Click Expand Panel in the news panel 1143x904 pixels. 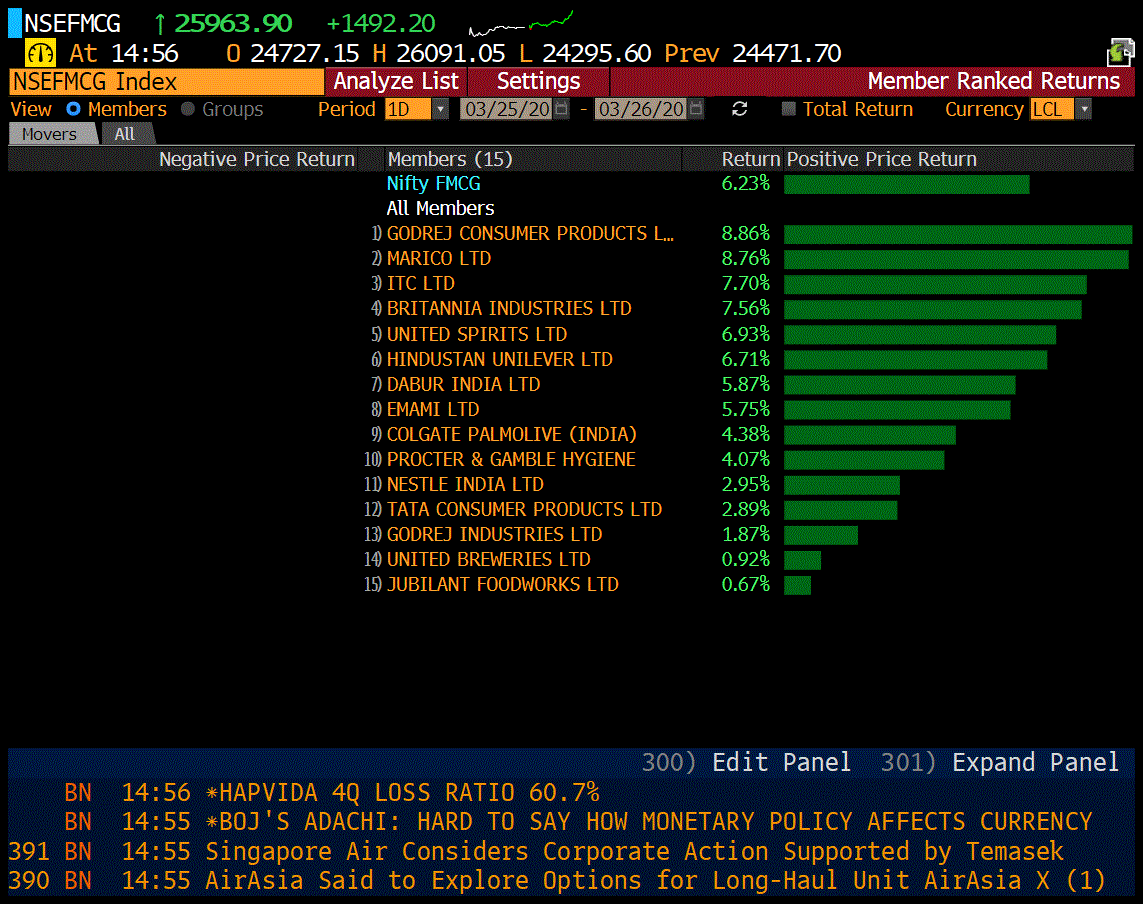(1034, 763)
